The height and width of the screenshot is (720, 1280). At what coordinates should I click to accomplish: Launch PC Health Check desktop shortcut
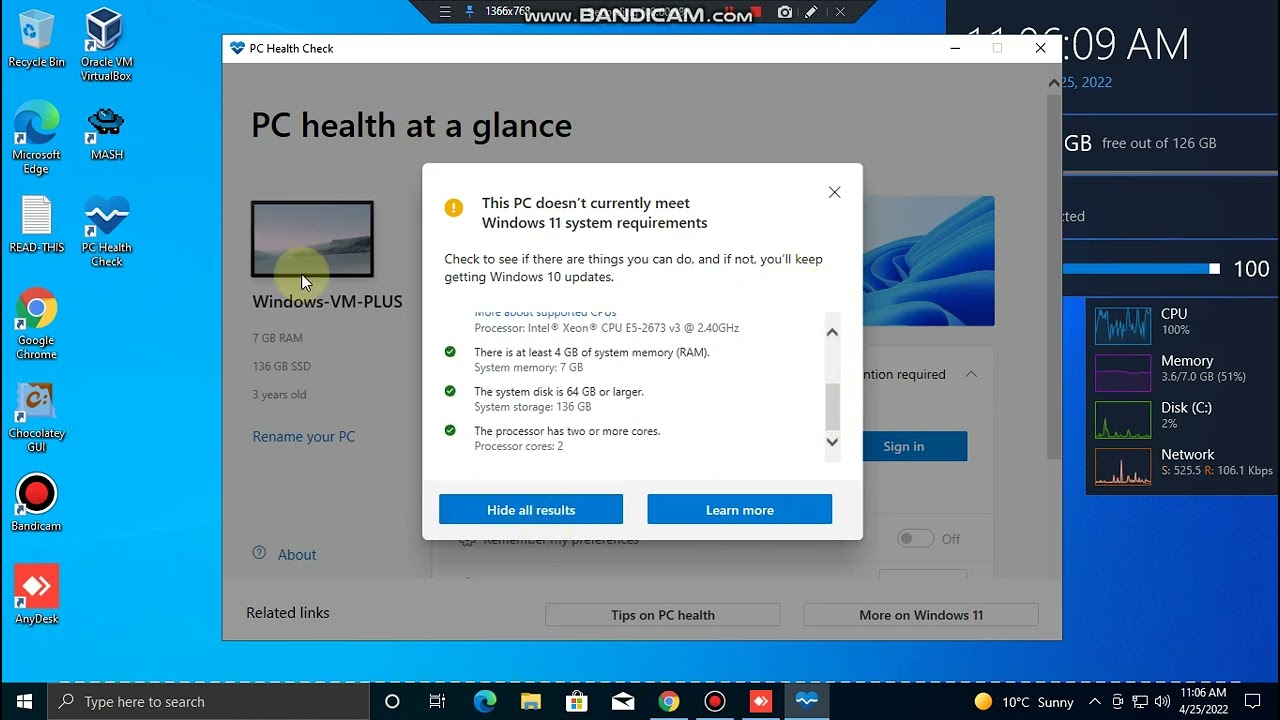pyautogui.click(x=106, y=232)
